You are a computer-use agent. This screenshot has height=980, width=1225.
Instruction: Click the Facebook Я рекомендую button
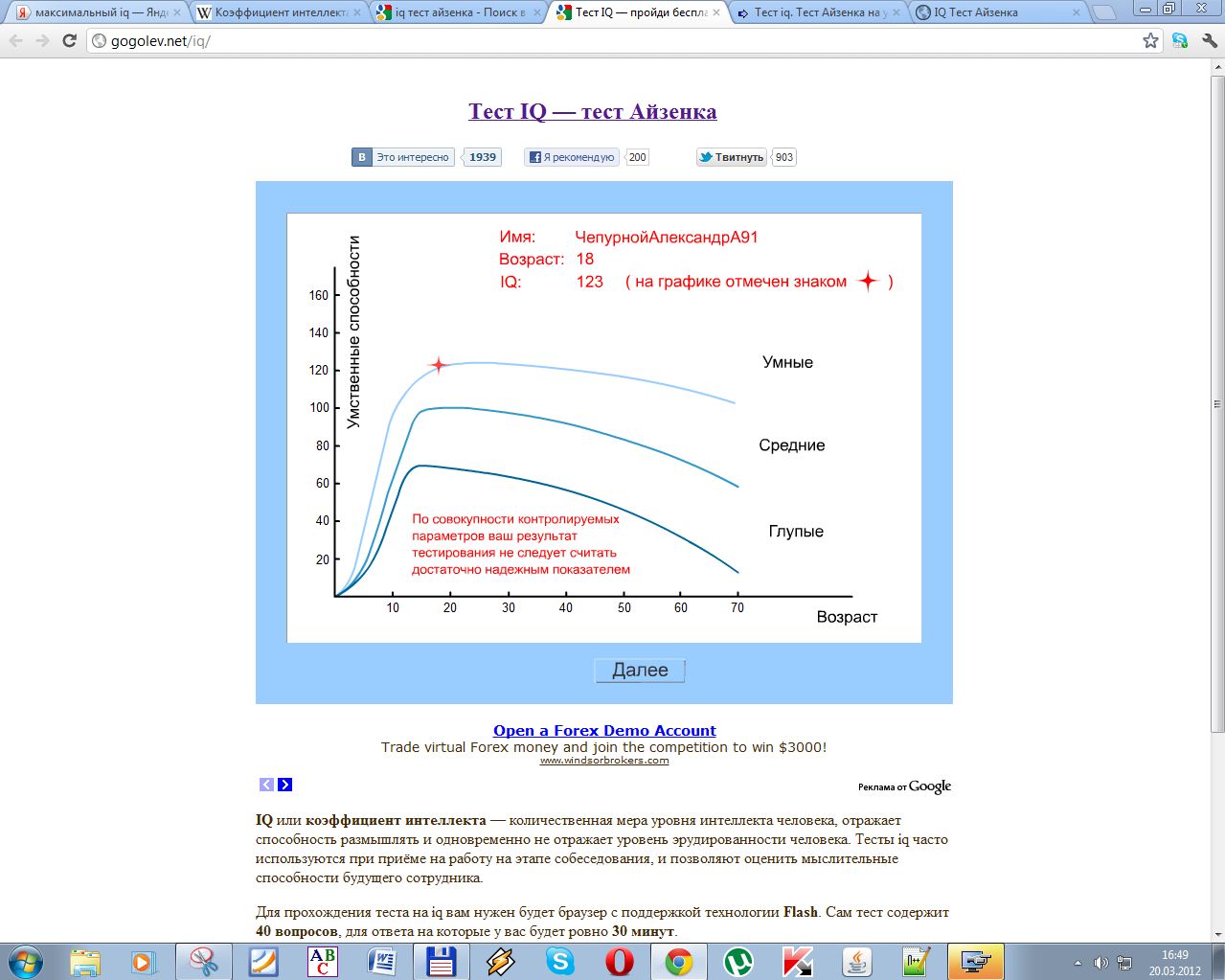point(572,157)
